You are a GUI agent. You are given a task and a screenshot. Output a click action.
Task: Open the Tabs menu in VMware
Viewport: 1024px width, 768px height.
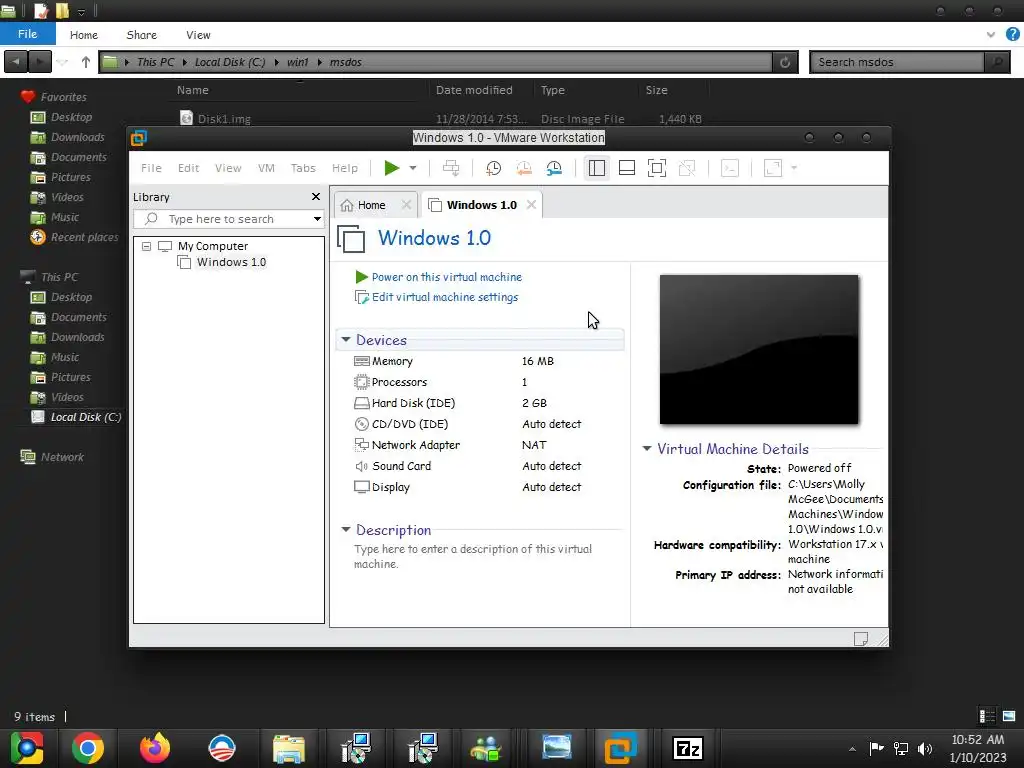(x=303, y=168)
